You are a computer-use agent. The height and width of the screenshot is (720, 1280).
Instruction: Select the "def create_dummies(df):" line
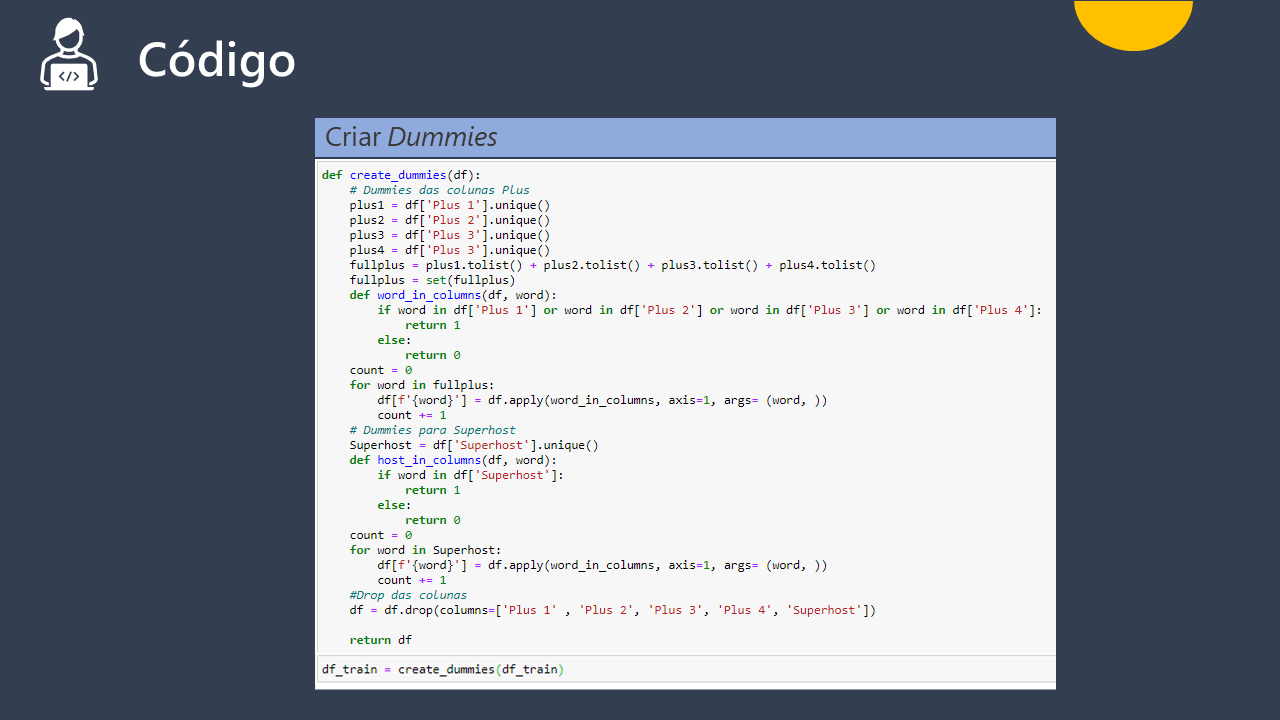(x=401, y=175)
